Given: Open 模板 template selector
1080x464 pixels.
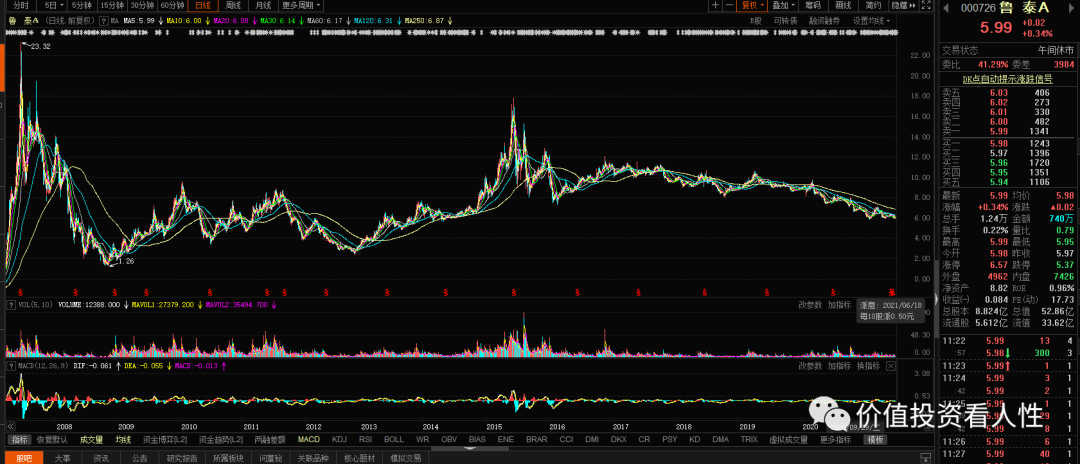Looking at the screenshot, I should coord(875,439).
